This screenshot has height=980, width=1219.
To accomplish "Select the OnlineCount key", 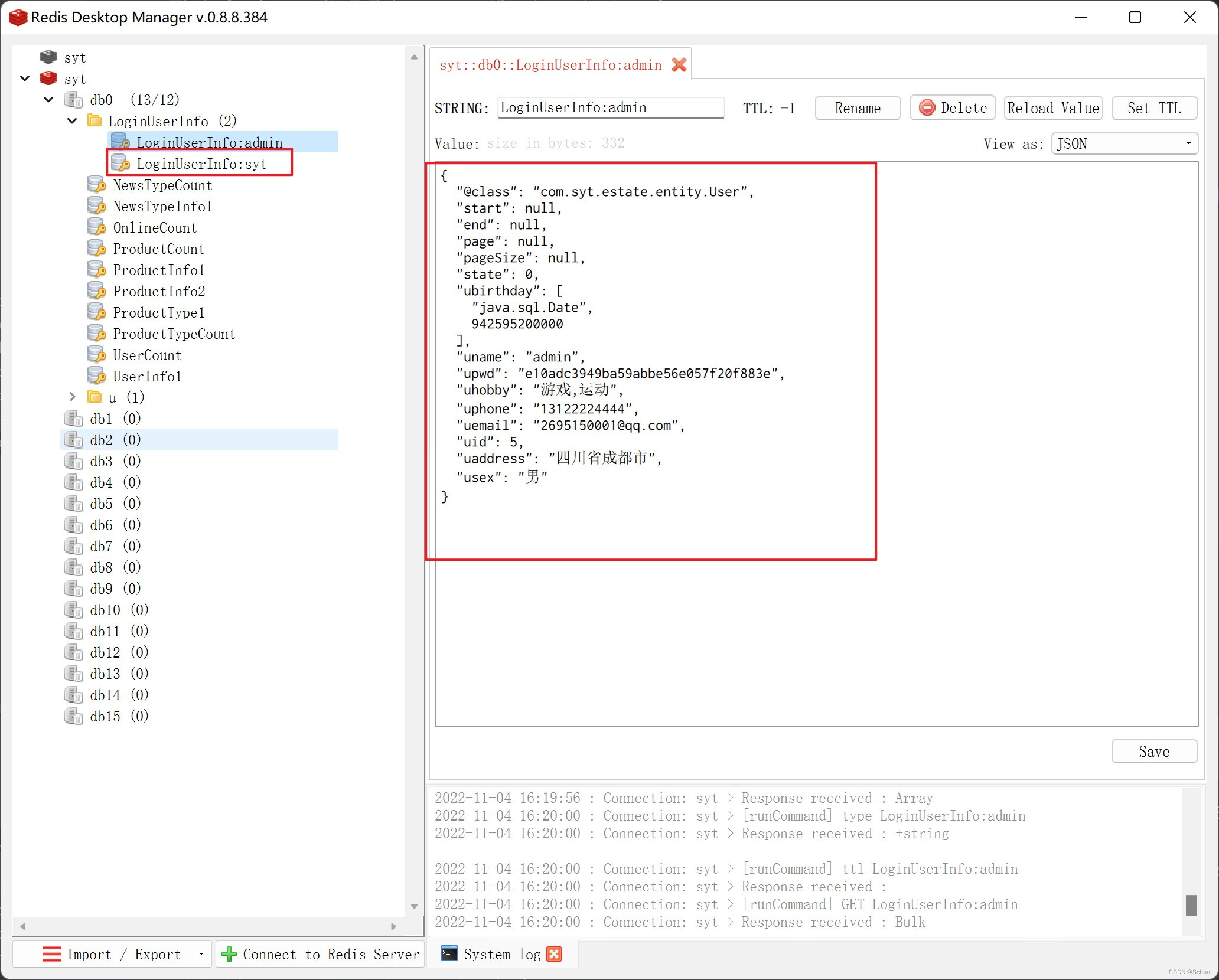I will click(x=155, y=227).
